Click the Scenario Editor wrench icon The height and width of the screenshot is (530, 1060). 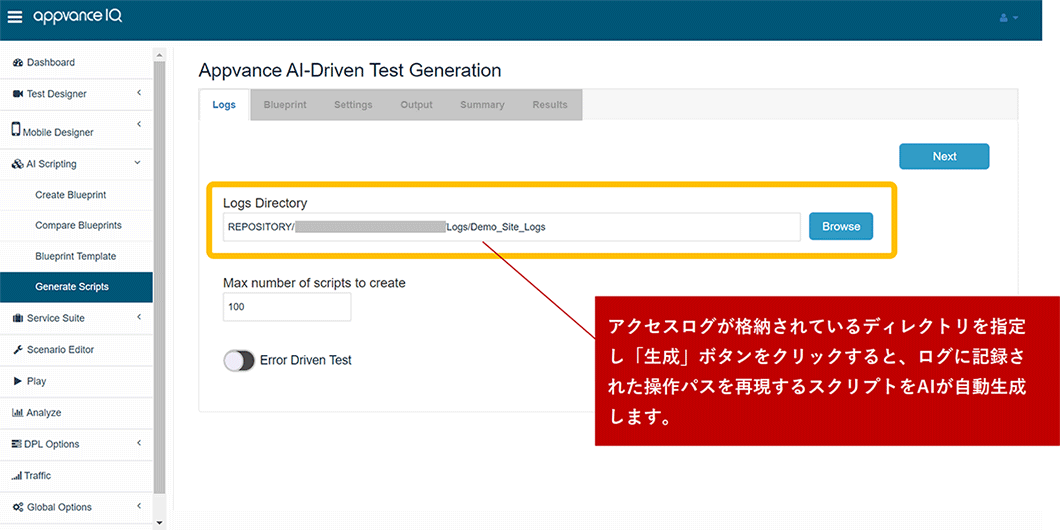[18, 350]
